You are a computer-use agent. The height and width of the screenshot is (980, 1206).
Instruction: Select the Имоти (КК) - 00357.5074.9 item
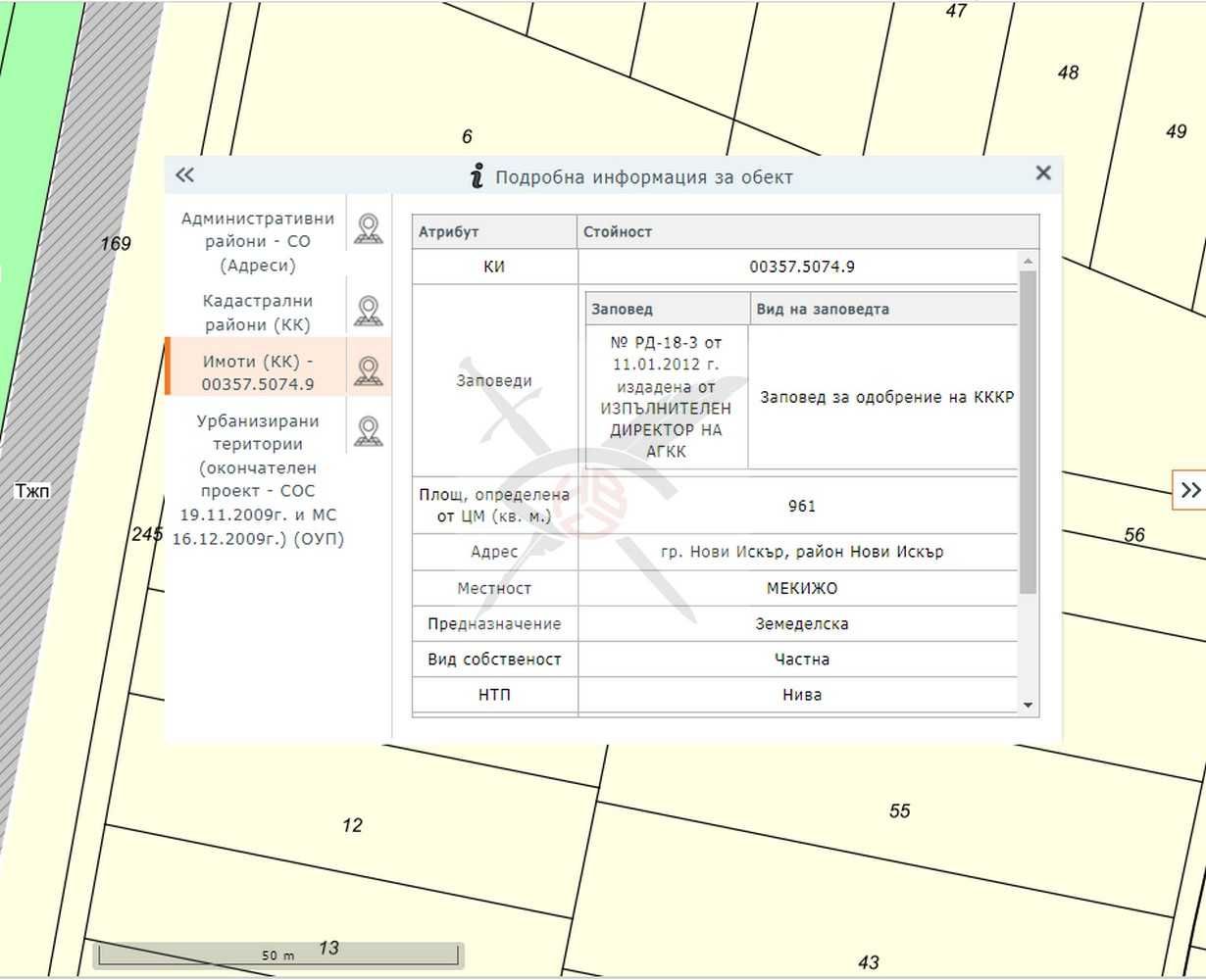pyautogui.click(x=257, y=373)
